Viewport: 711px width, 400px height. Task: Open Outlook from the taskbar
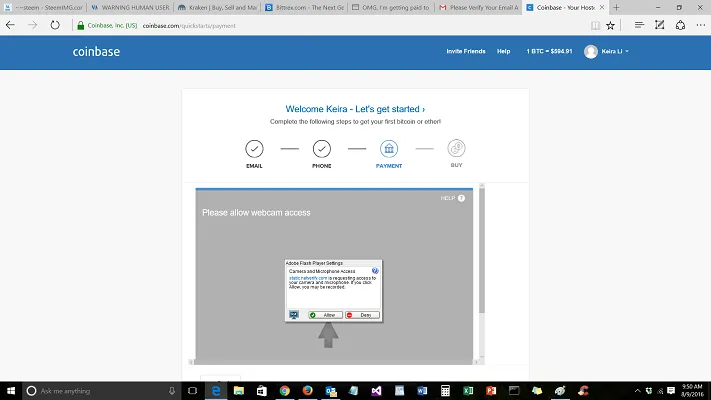331,391
